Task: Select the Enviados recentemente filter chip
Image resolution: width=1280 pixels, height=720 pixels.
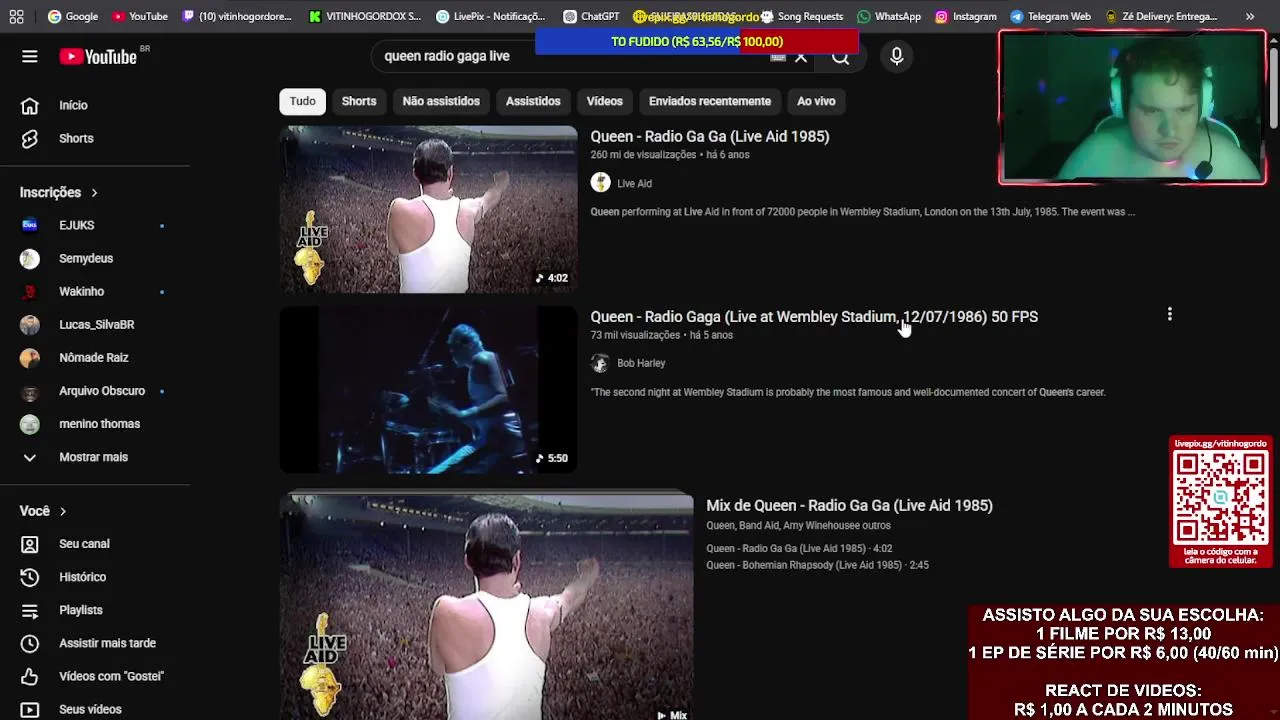Action: point(710,101)
